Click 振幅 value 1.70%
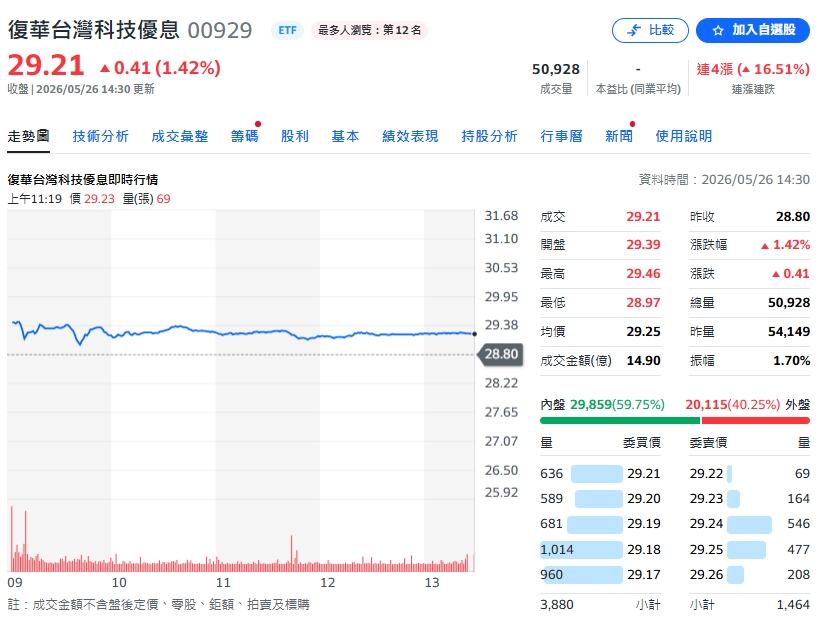This screenshot has height=618, width=819. (791, 361)
